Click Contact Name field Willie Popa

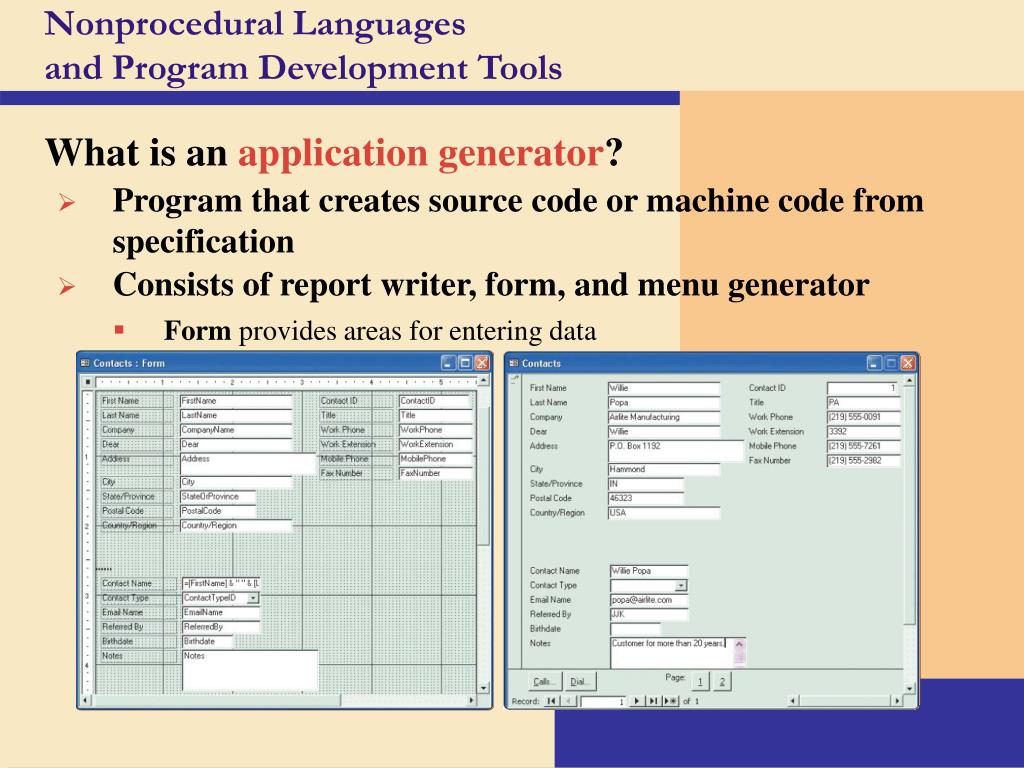[x=649, y=571]
